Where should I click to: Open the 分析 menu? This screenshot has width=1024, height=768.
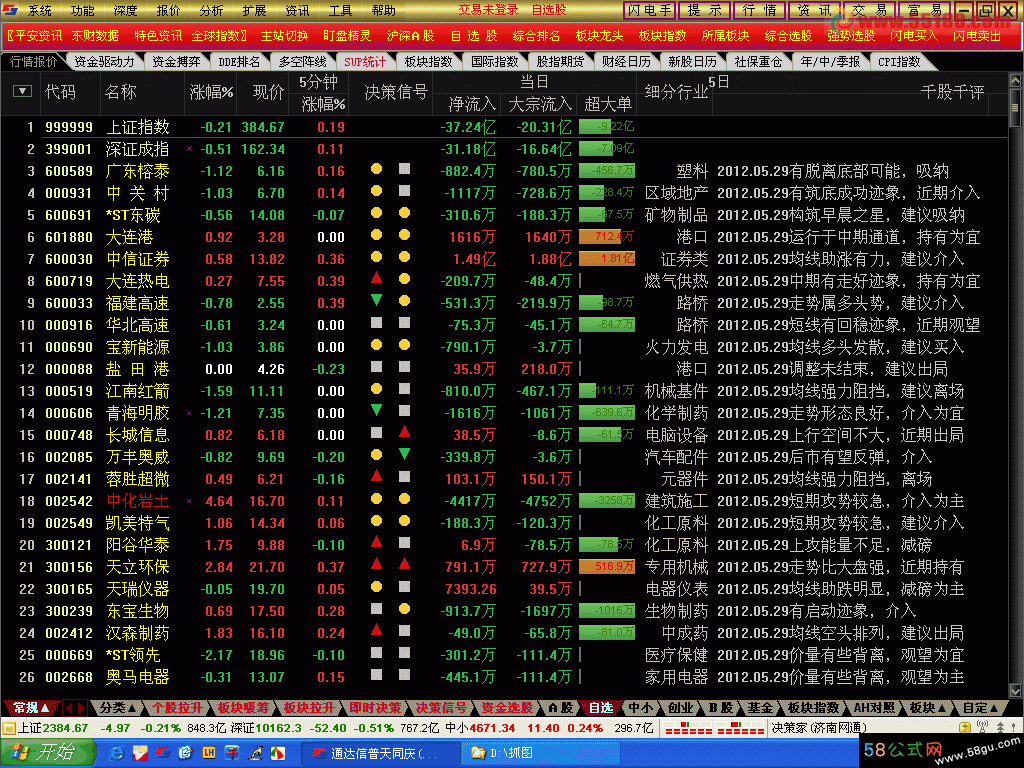[211, 10]
